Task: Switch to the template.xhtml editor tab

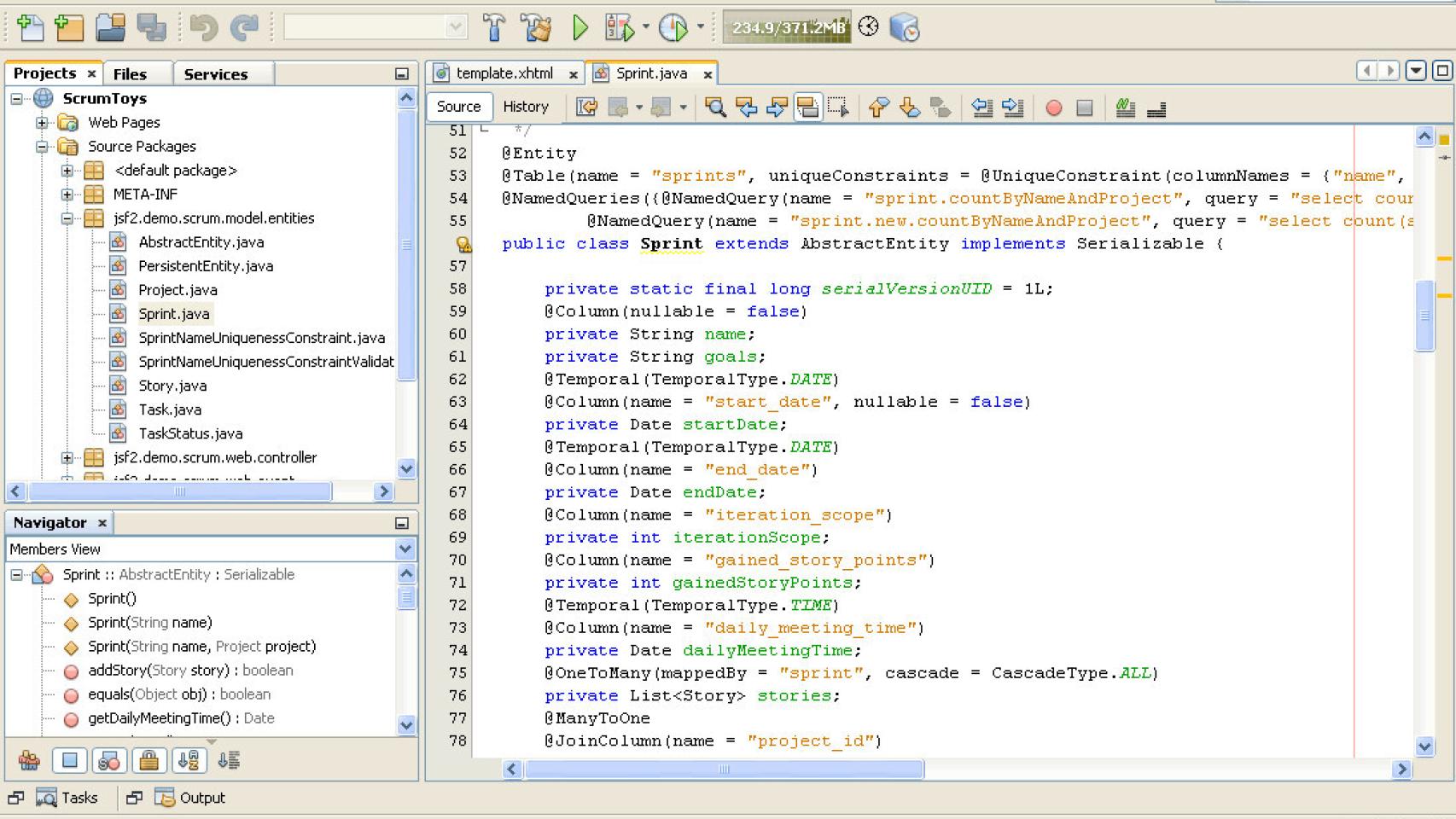Action: click(x=504, y=73)
